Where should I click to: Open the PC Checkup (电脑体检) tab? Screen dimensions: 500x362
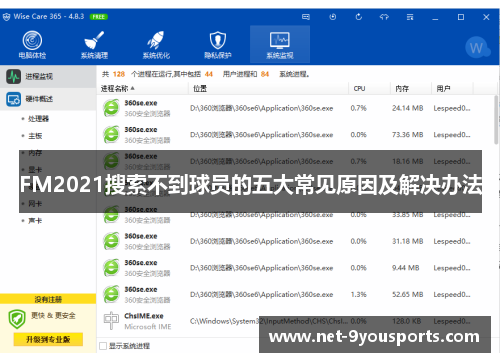pos(32,45)
